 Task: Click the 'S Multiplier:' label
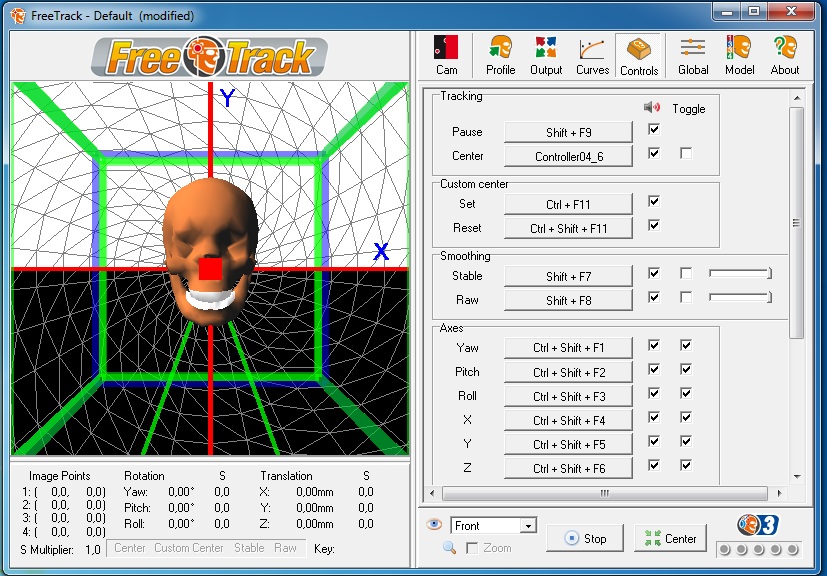47,550
